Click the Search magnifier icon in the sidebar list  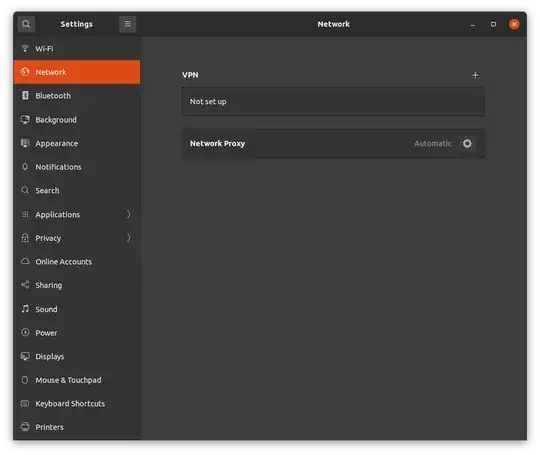[25, 190]
